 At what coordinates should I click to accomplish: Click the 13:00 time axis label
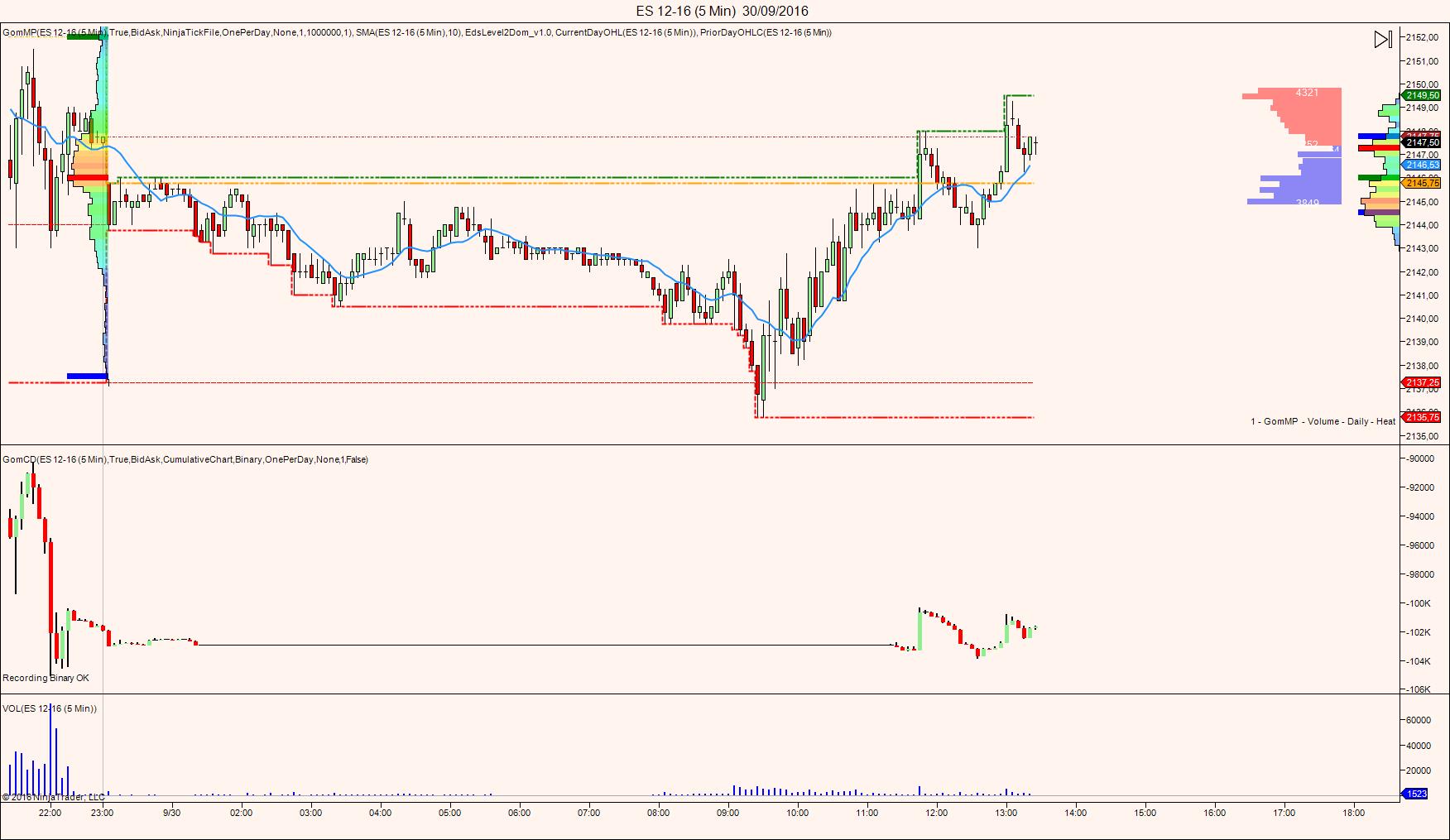coord(1006,813)
